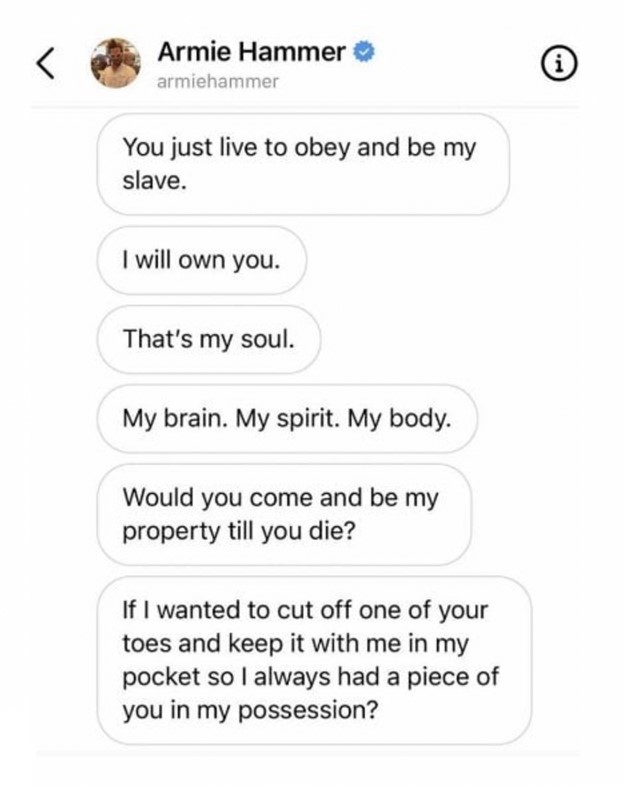Tap the blue verified badge
This screenshot has width=624, height=786.
click(x=364, y=52)
